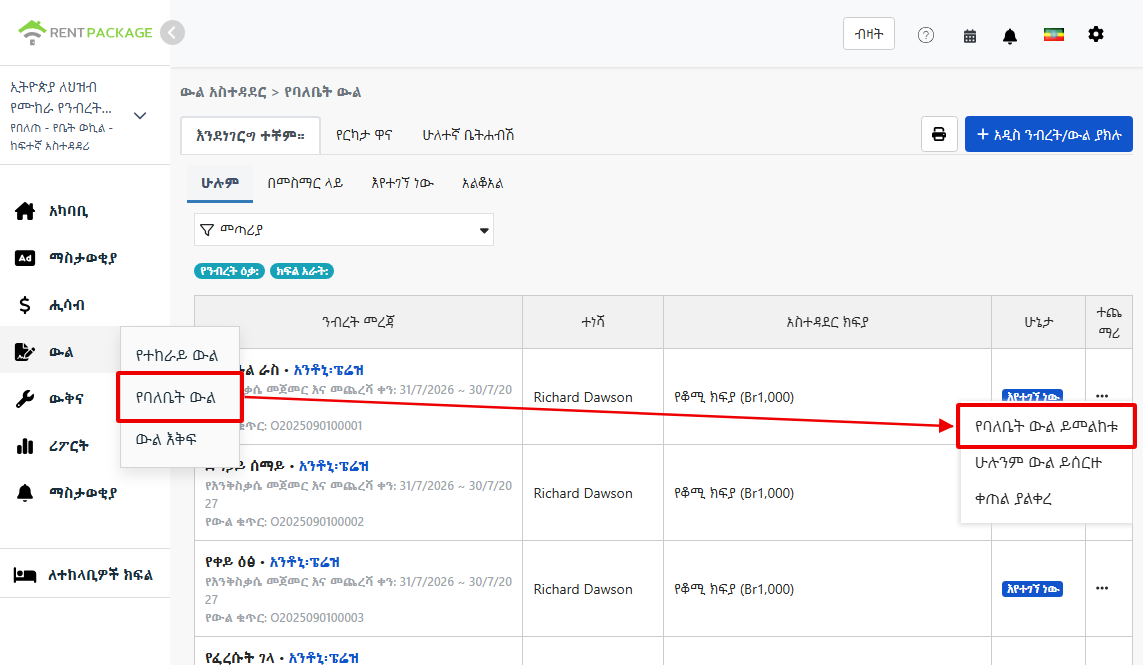Click የቆሚ ክፍያ (Br1,000) in third row

[734, 589]
